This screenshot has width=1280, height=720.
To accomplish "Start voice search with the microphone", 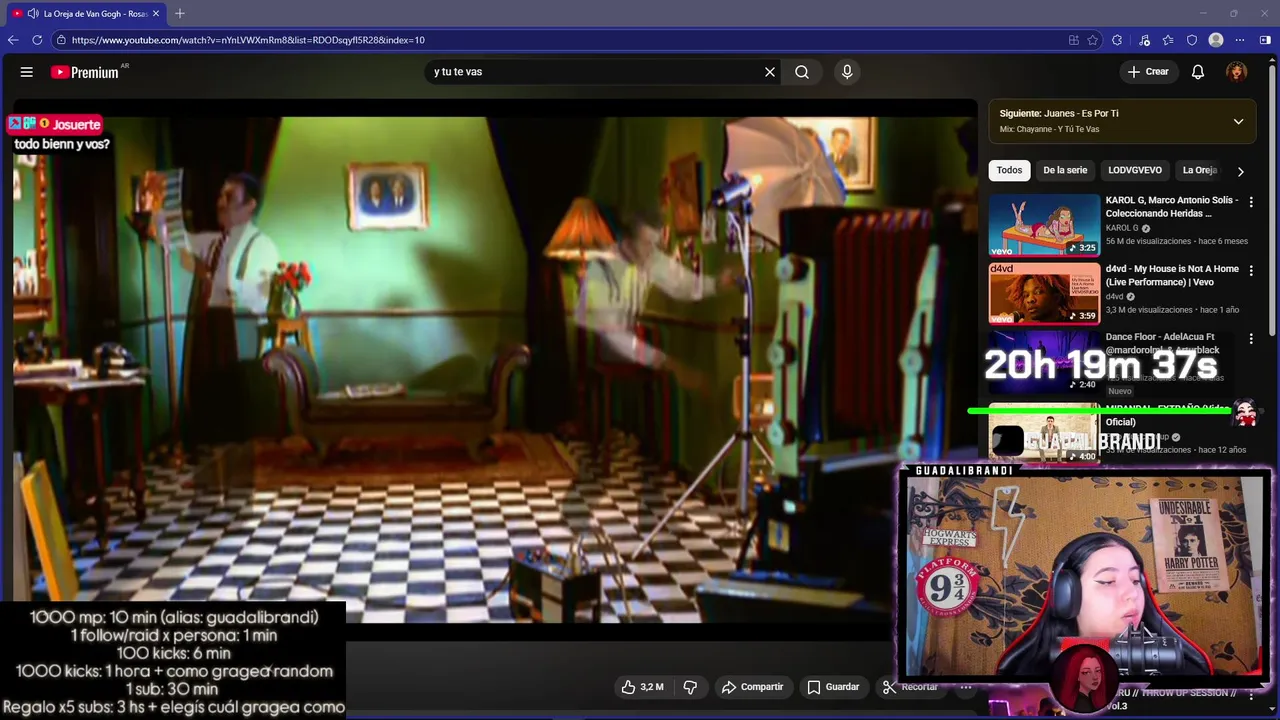I will [847, 72].
